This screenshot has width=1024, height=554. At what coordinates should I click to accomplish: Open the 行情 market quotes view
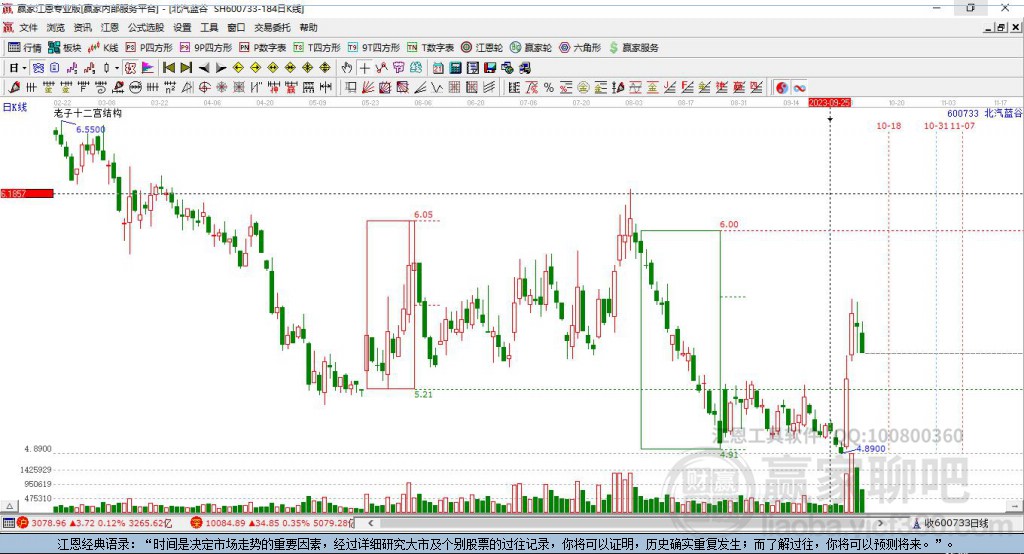[x=25, y=48]
